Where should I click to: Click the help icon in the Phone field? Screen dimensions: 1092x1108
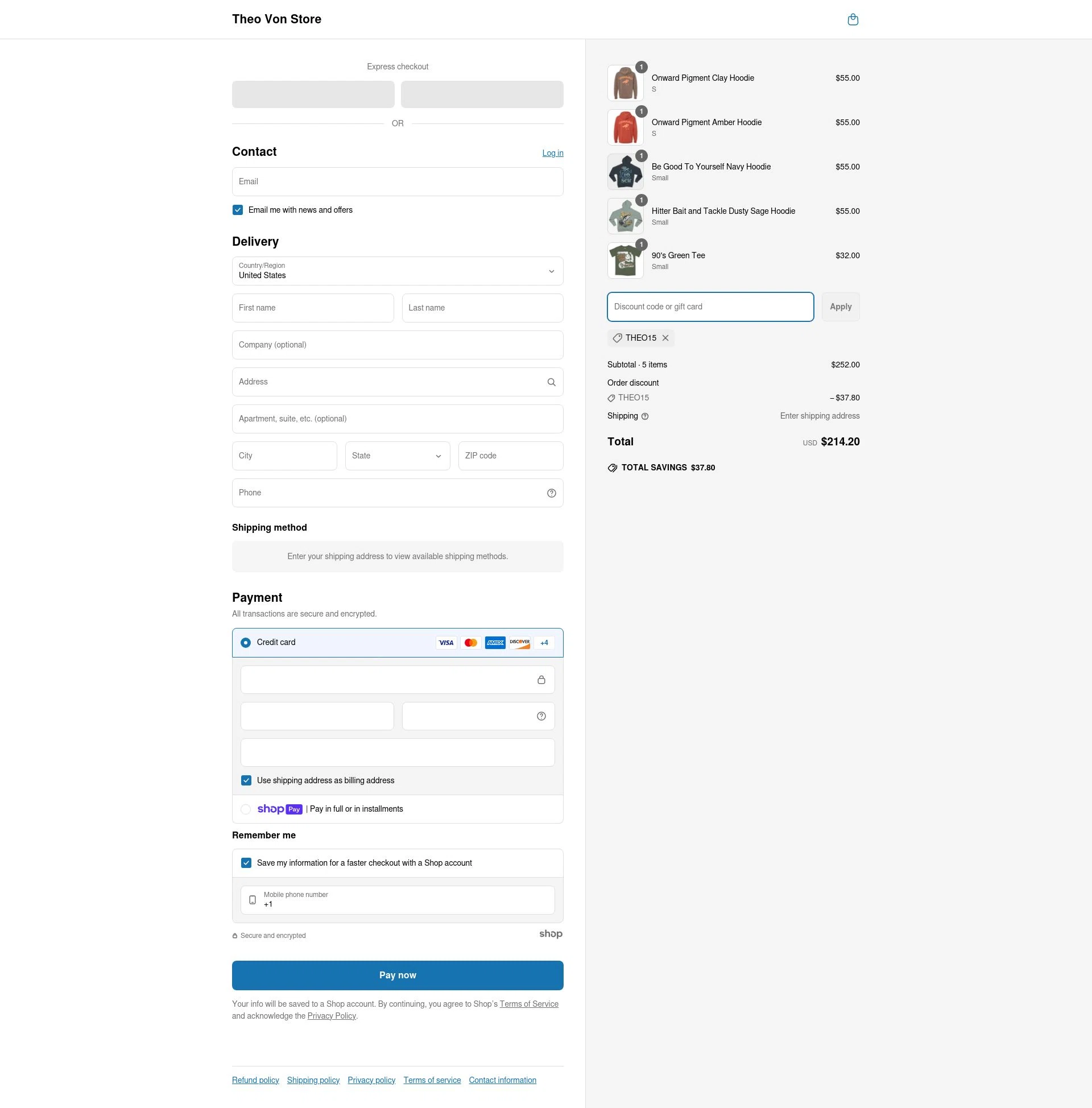click(x=551, y=493)
